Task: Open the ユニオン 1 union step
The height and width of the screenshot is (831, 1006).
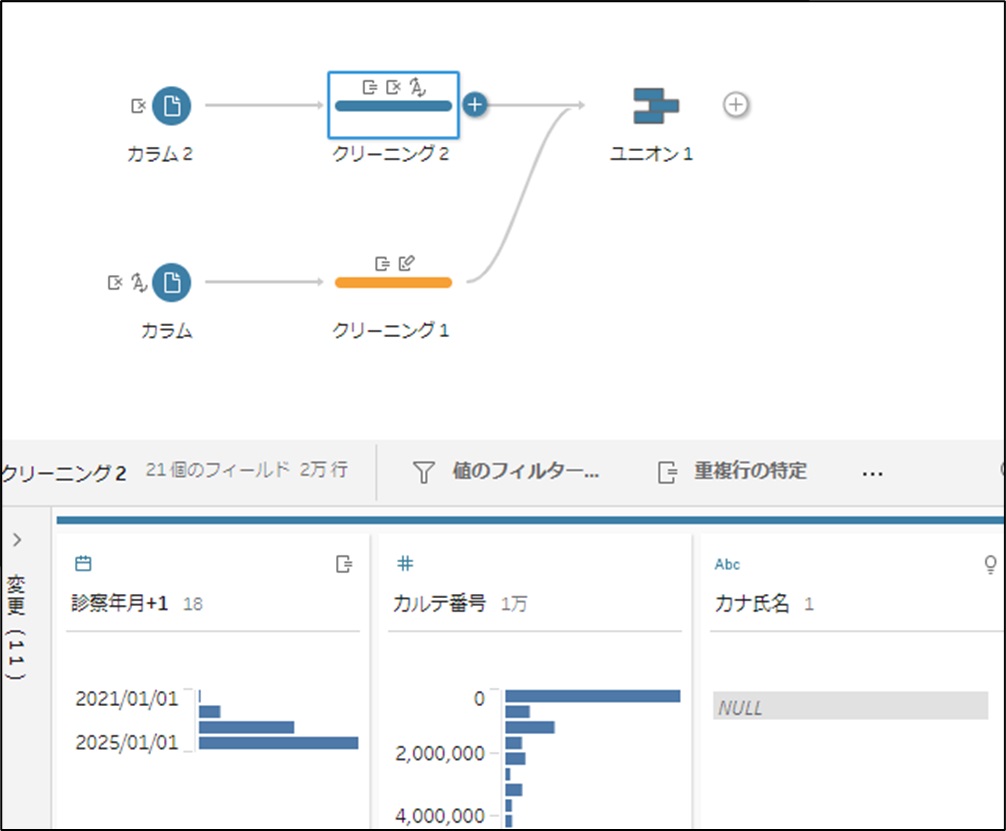Action: [655, 106]
